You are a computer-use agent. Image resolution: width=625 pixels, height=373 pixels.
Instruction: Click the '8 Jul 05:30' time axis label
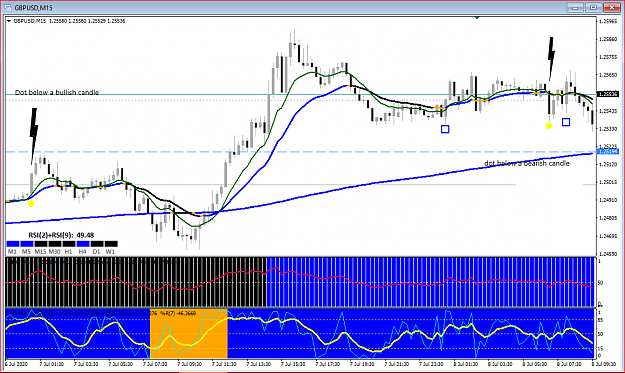tap(535, 364)
